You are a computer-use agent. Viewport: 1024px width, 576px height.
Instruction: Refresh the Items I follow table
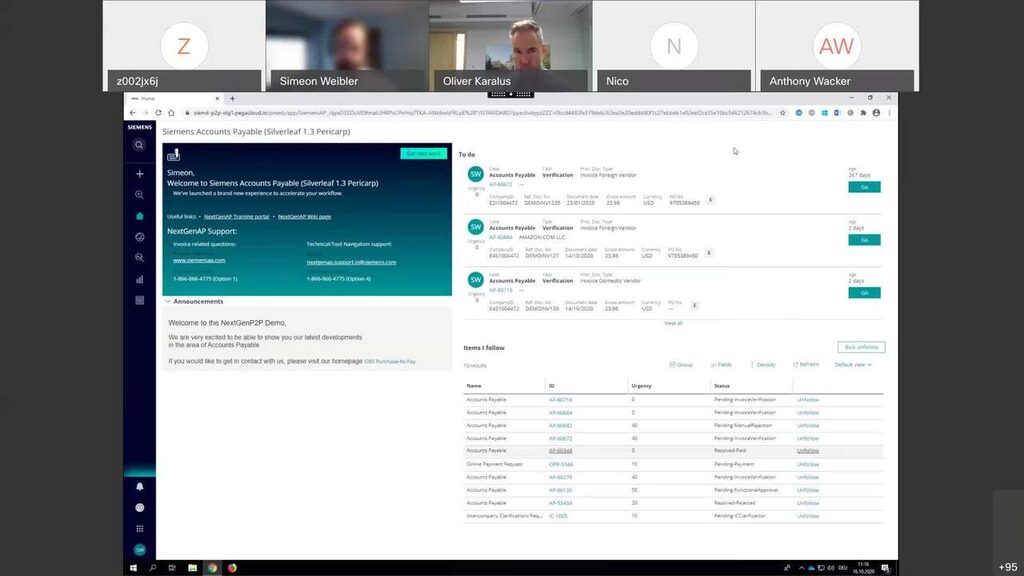(x=805, y=365)
